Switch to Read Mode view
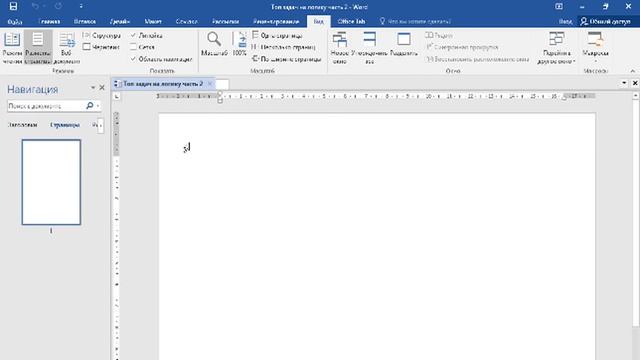 [x=12, y=48]
